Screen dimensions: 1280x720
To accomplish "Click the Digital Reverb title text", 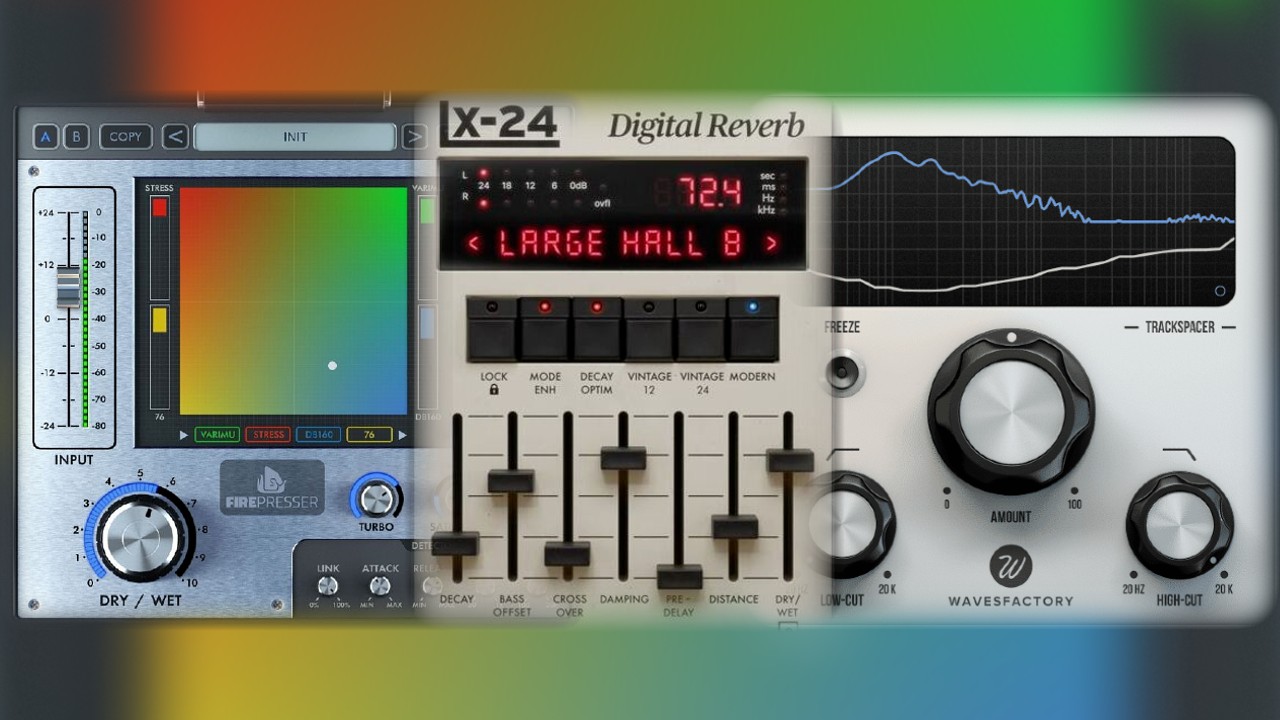I will pyautogui.click(x=706, y=126).
